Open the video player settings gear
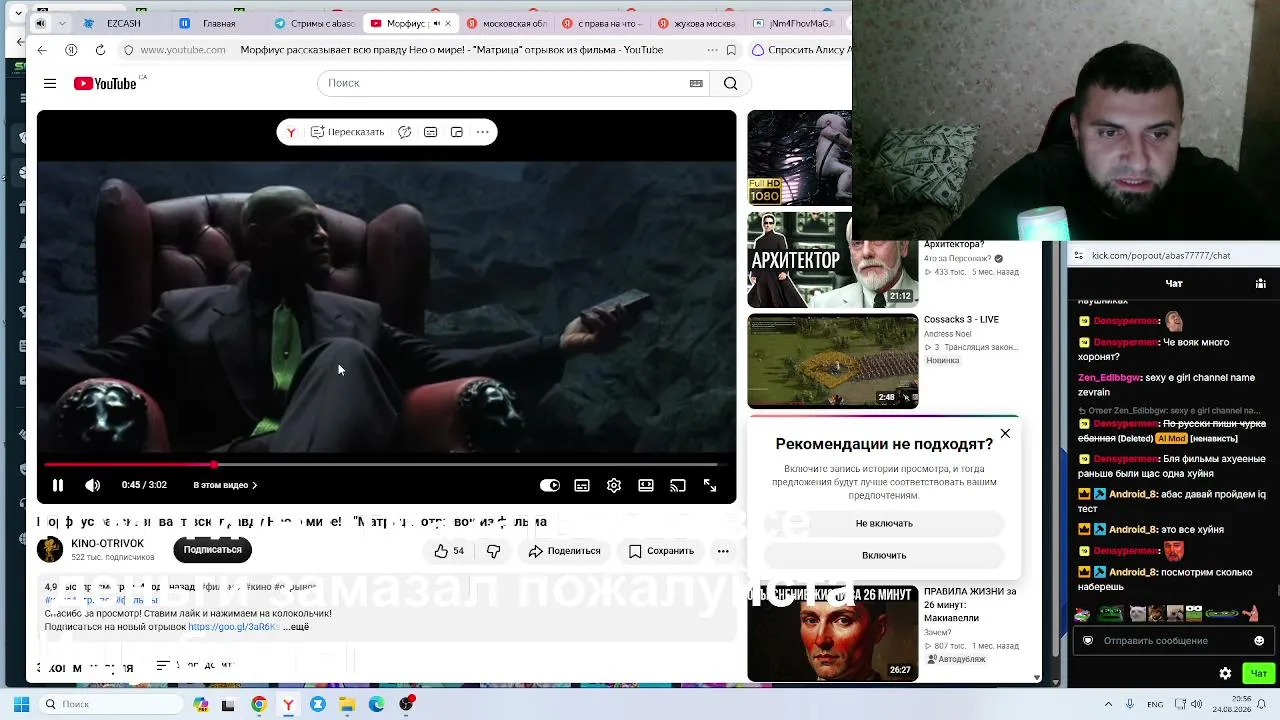The image size is (1280, 720). coord(614,485)
